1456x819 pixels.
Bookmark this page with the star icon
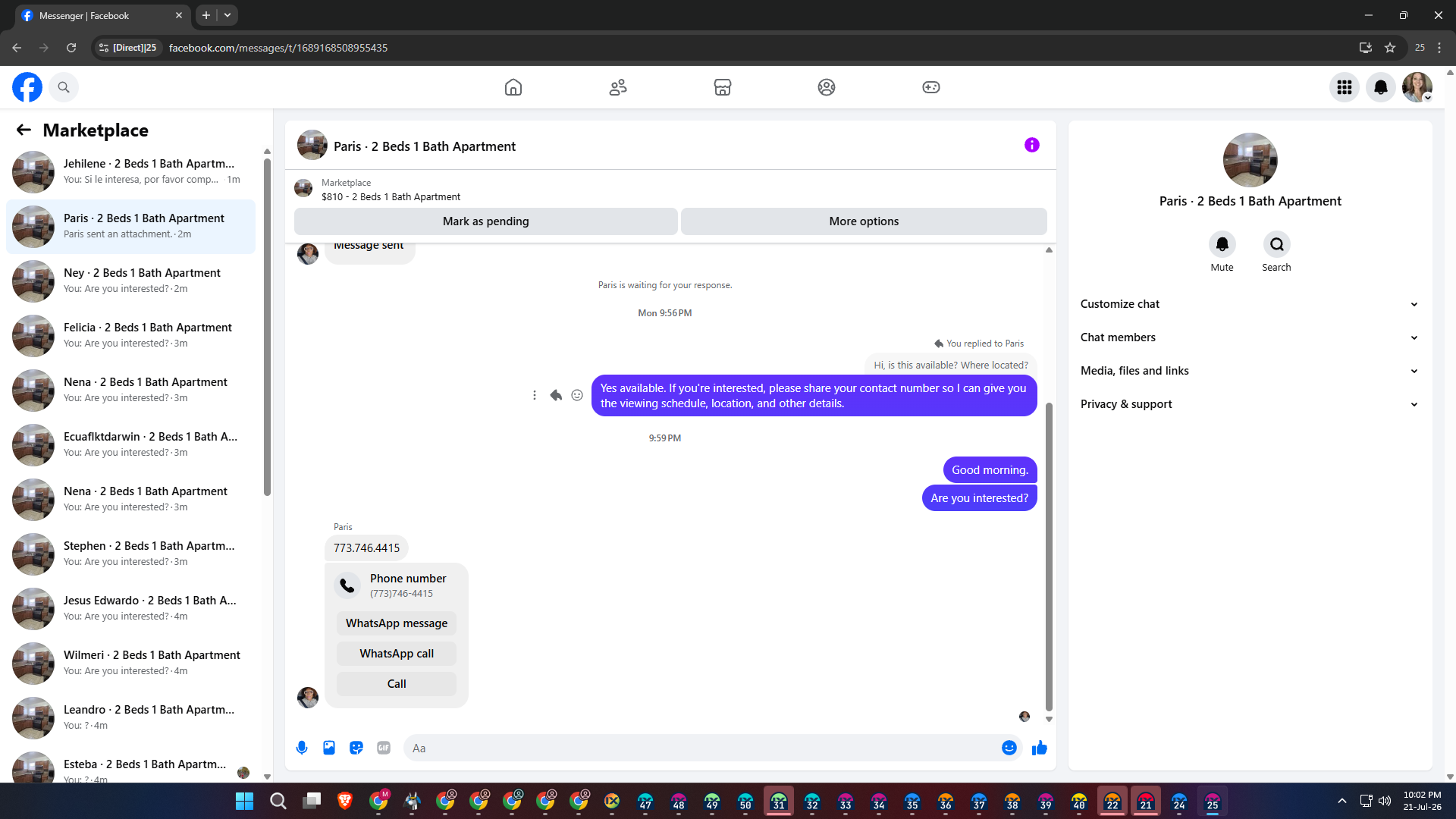point(1390,48)
